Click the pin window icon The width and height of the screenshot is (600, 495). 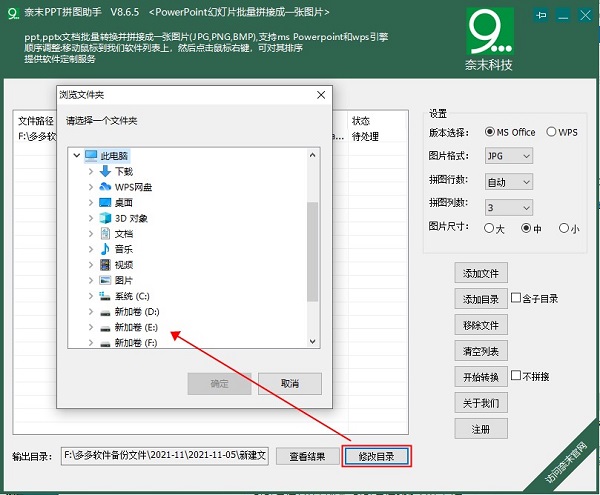pos(541,15)
